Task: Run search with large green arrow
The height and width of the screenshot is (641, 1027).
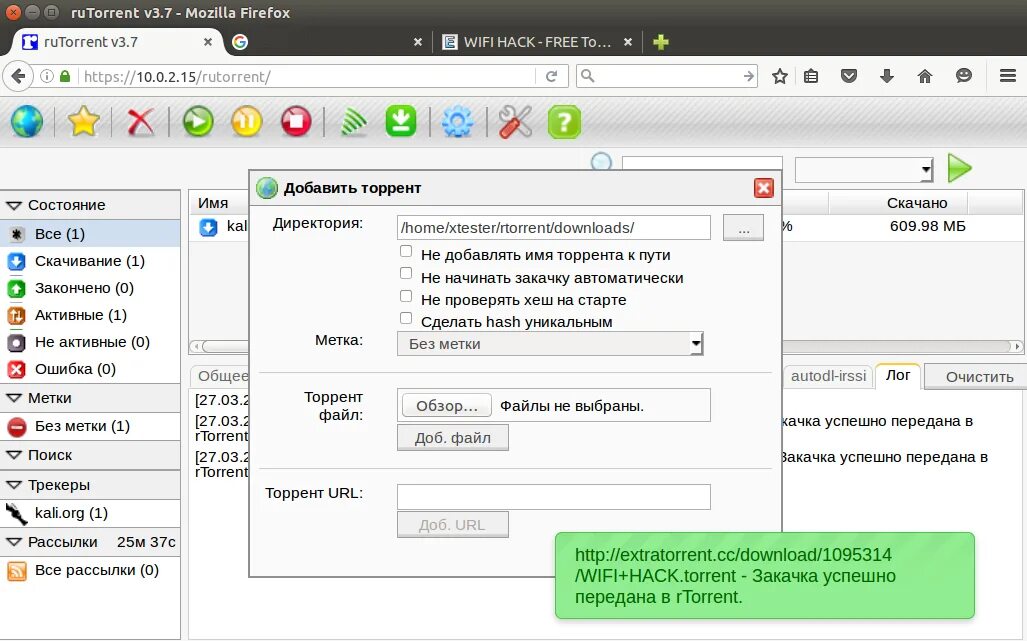Action: pos(960,168)
